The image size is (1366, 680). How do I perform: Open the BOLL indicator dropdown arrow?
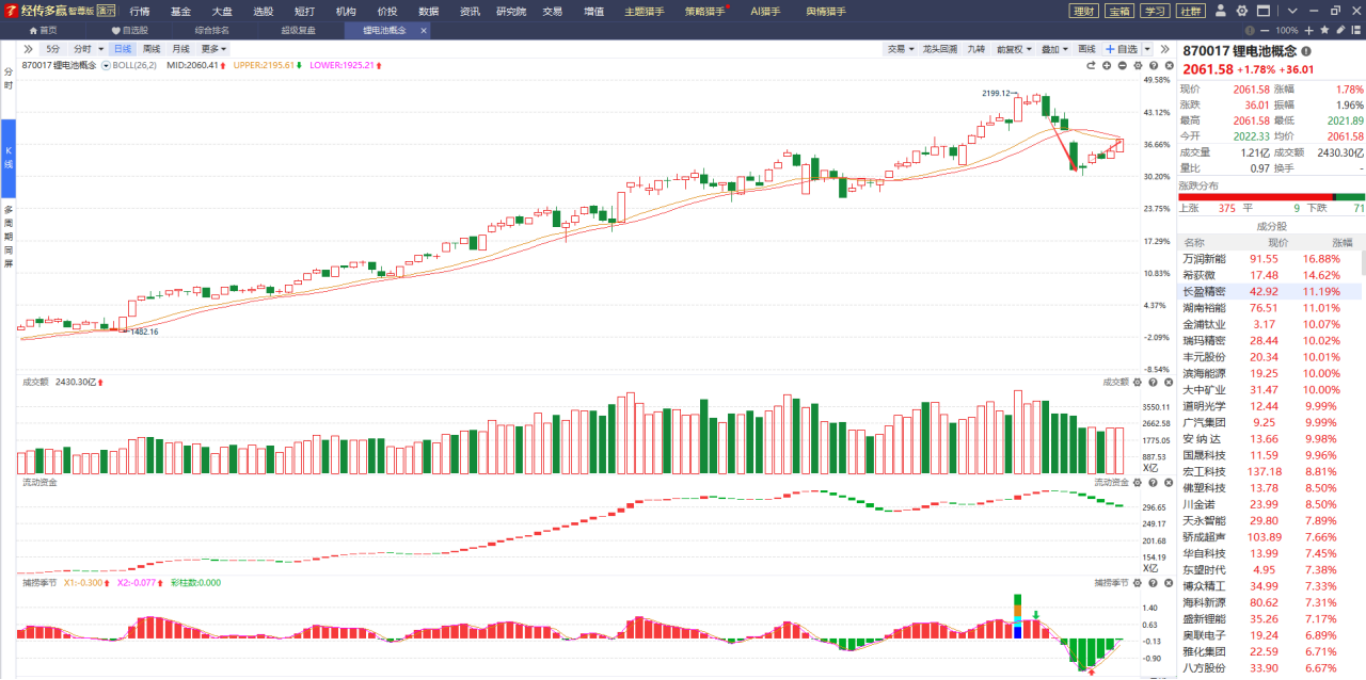click(106, 66)
